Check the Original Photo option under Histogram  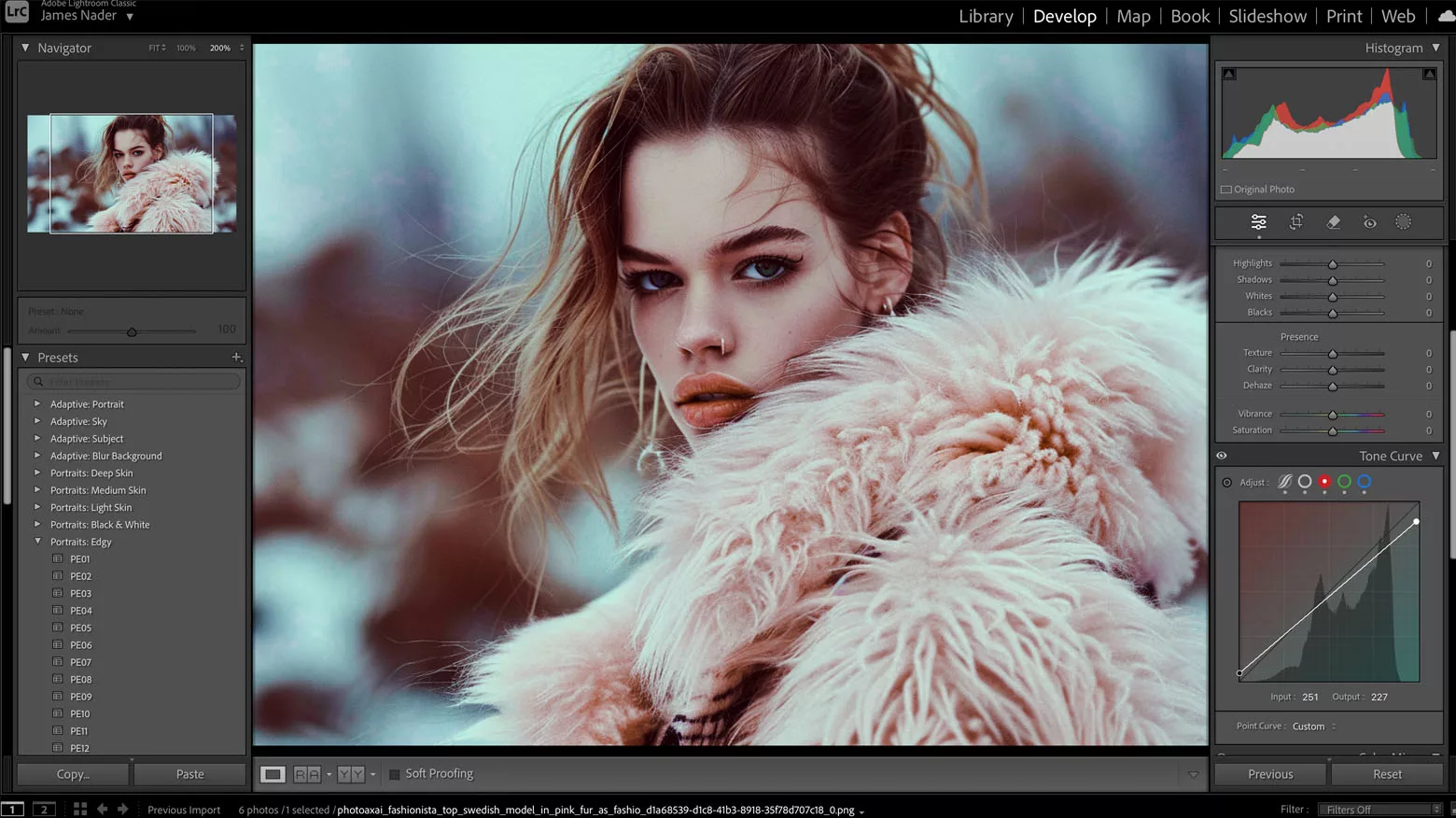coord(1225,189)
